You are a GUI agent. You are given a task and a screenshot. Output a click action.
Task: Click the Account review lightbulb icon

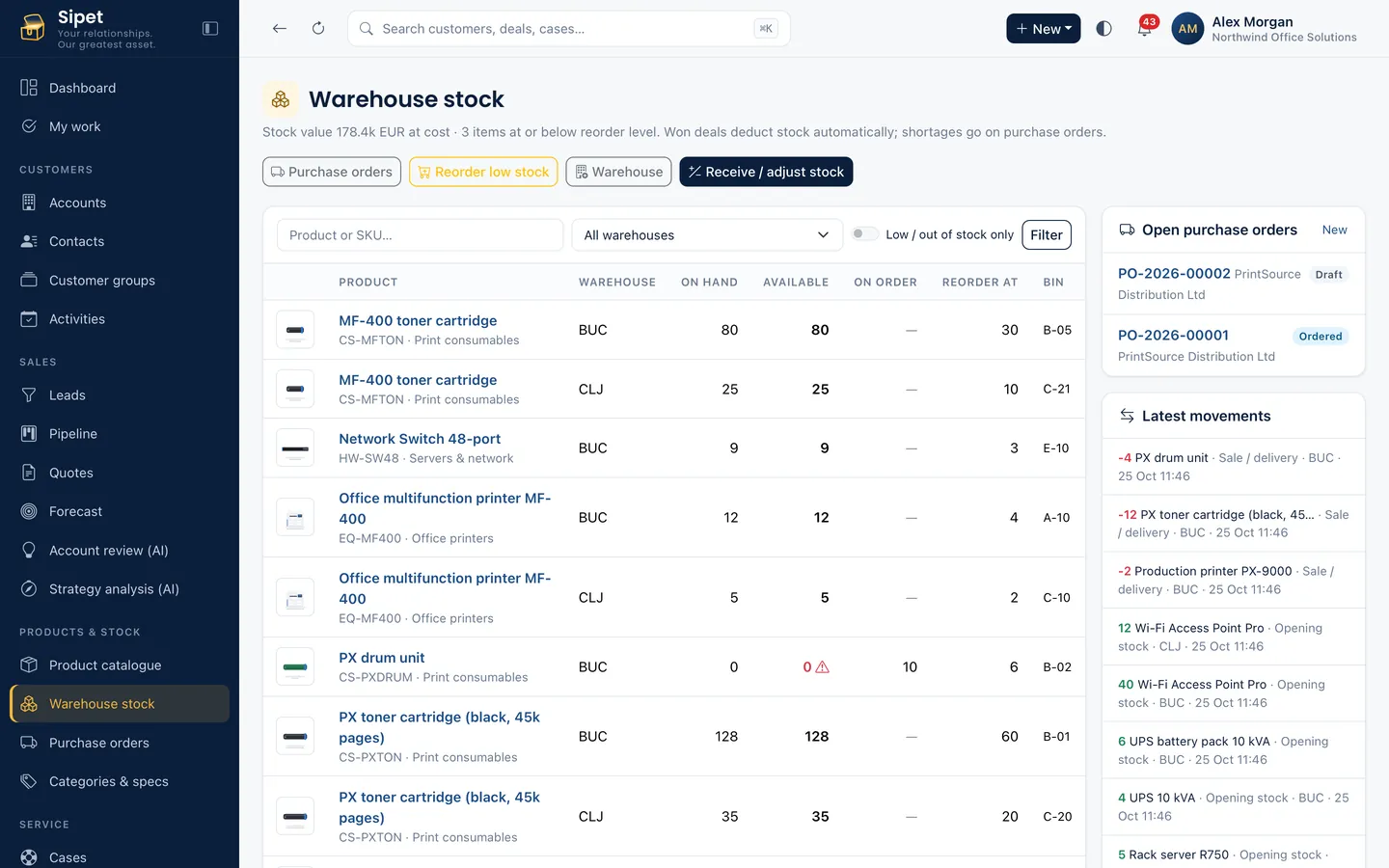[x=29, y=550]
